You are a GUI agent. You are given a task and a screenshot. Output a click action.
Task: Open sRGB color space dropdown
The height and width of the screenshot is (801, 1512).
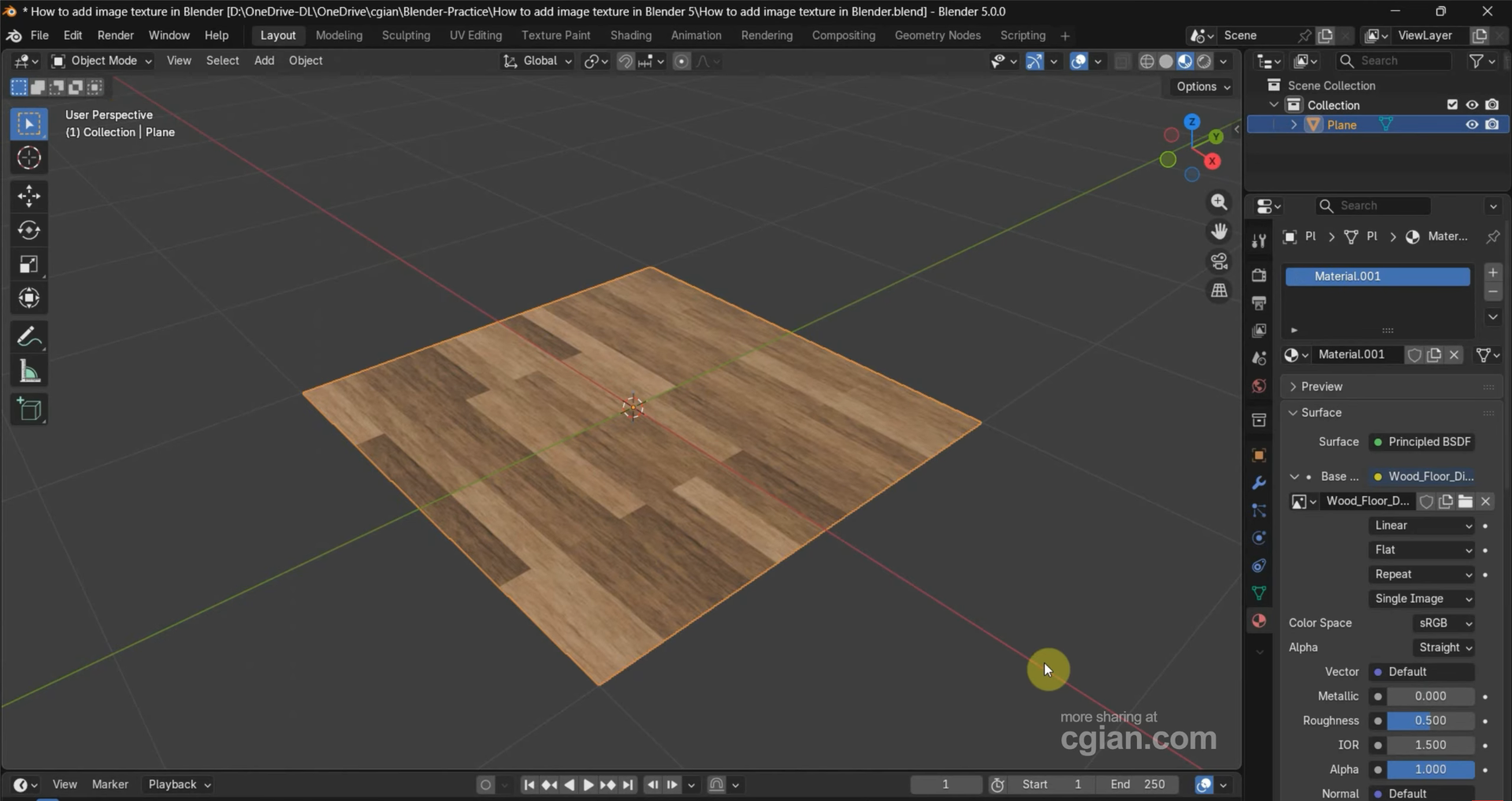[1443, 623]
